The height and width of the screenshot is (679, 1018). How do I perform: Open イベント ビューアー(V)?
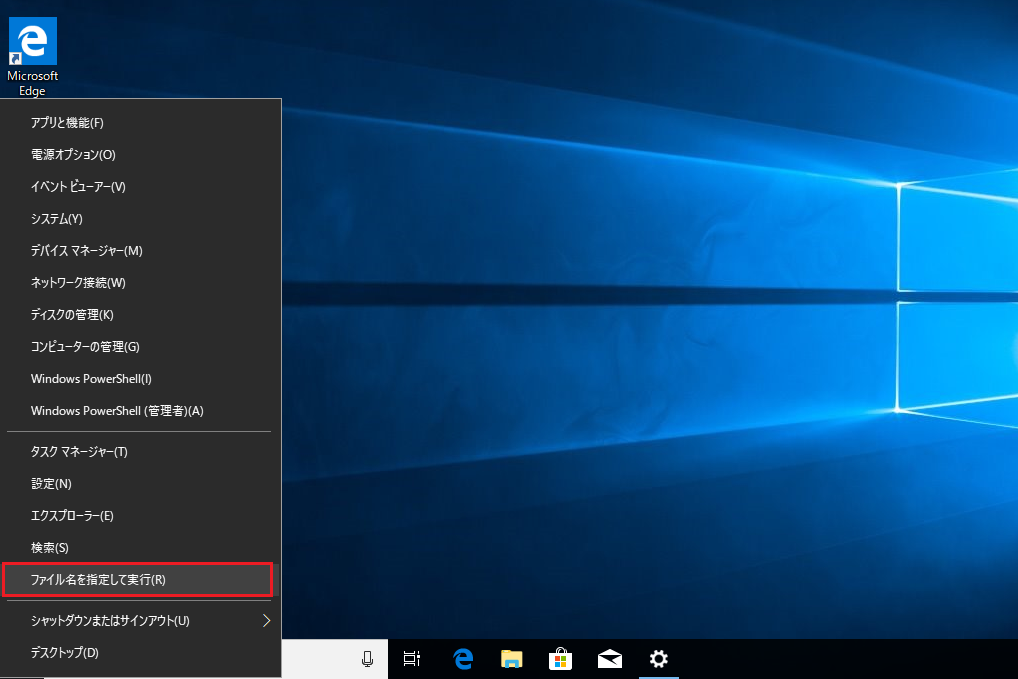[141, 187]
